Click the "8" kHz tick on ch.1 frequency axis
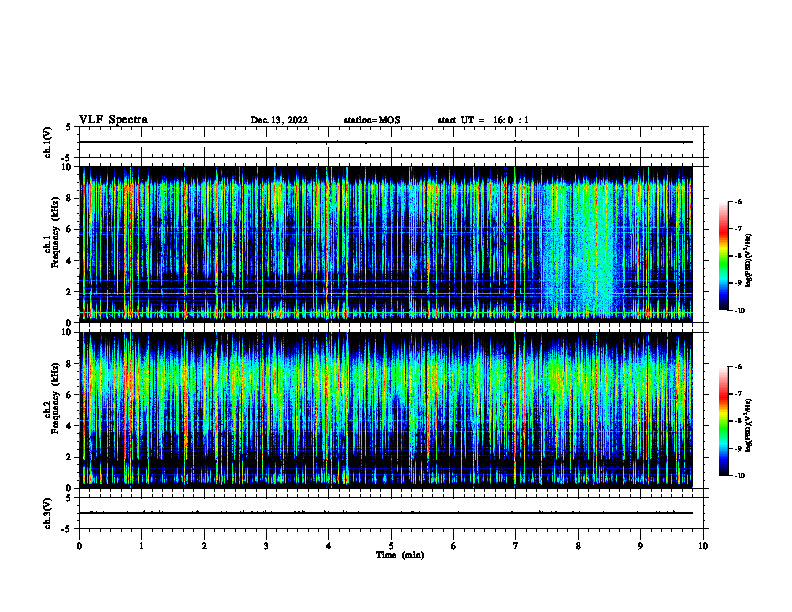Image resolution: width=792 pixels, height=612 pixels. click(70, 198)
